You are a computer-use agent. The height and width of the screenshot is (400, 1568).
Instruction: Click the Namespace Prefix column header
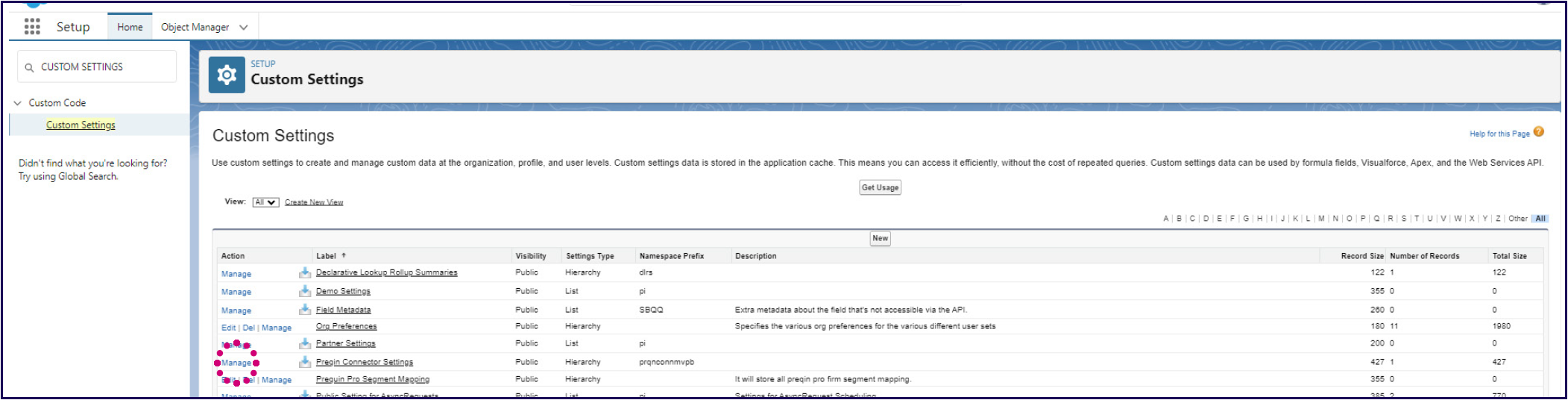pyautogui.click(x=671, y=256)
